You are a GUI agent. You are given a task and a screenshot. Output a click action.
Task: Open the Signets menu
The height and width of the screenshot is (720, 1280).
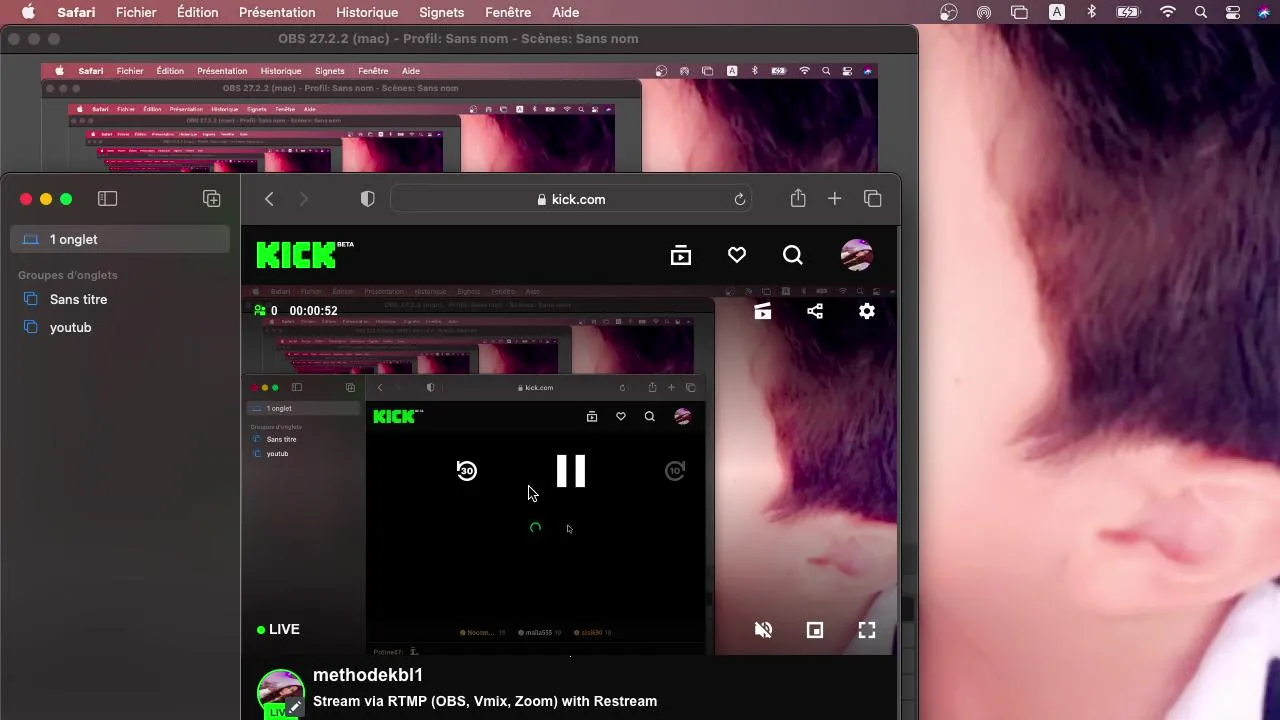coord(441,12)
